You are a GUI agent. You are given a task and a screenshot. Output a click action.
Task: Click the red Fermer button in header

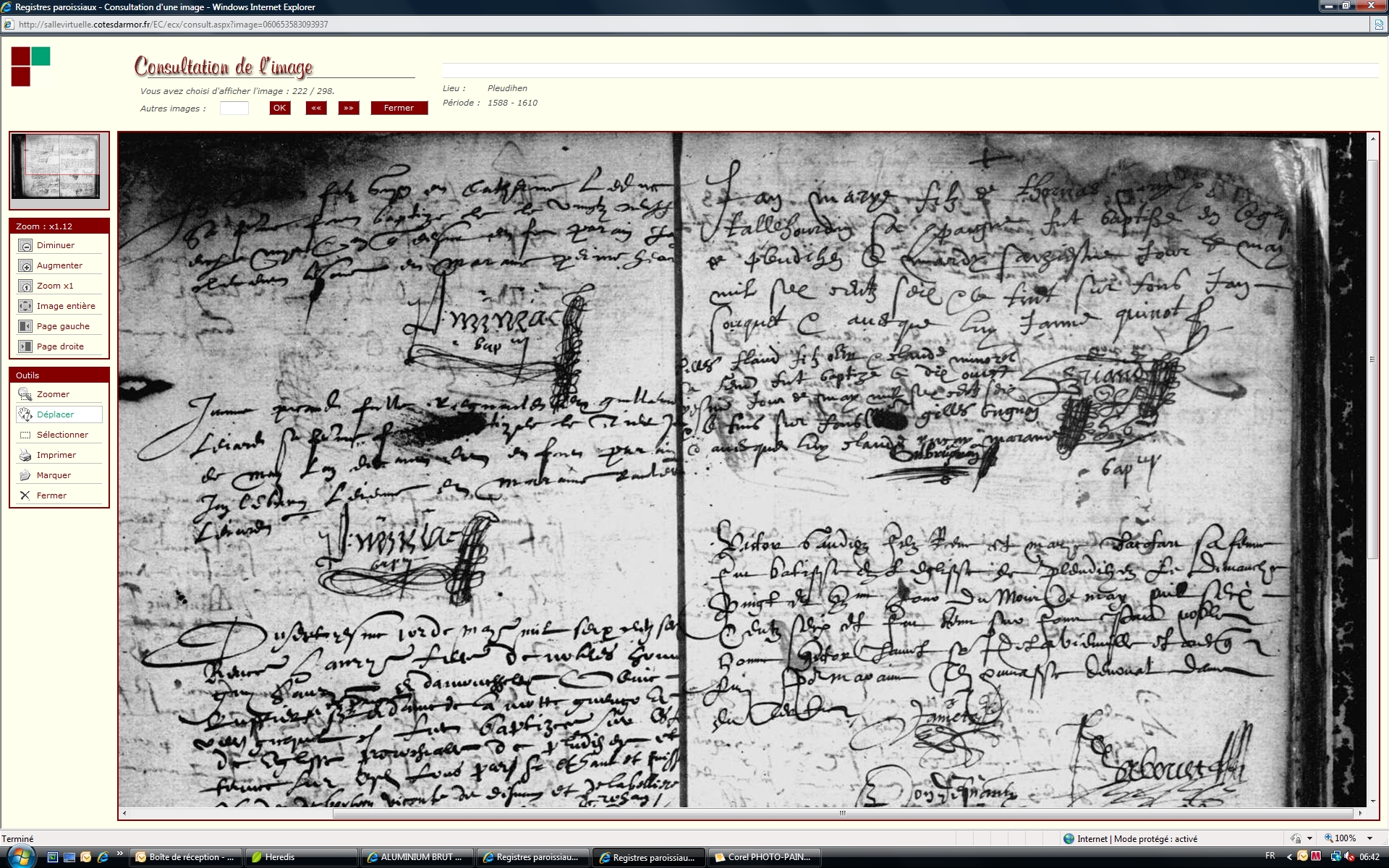[399, 108]
